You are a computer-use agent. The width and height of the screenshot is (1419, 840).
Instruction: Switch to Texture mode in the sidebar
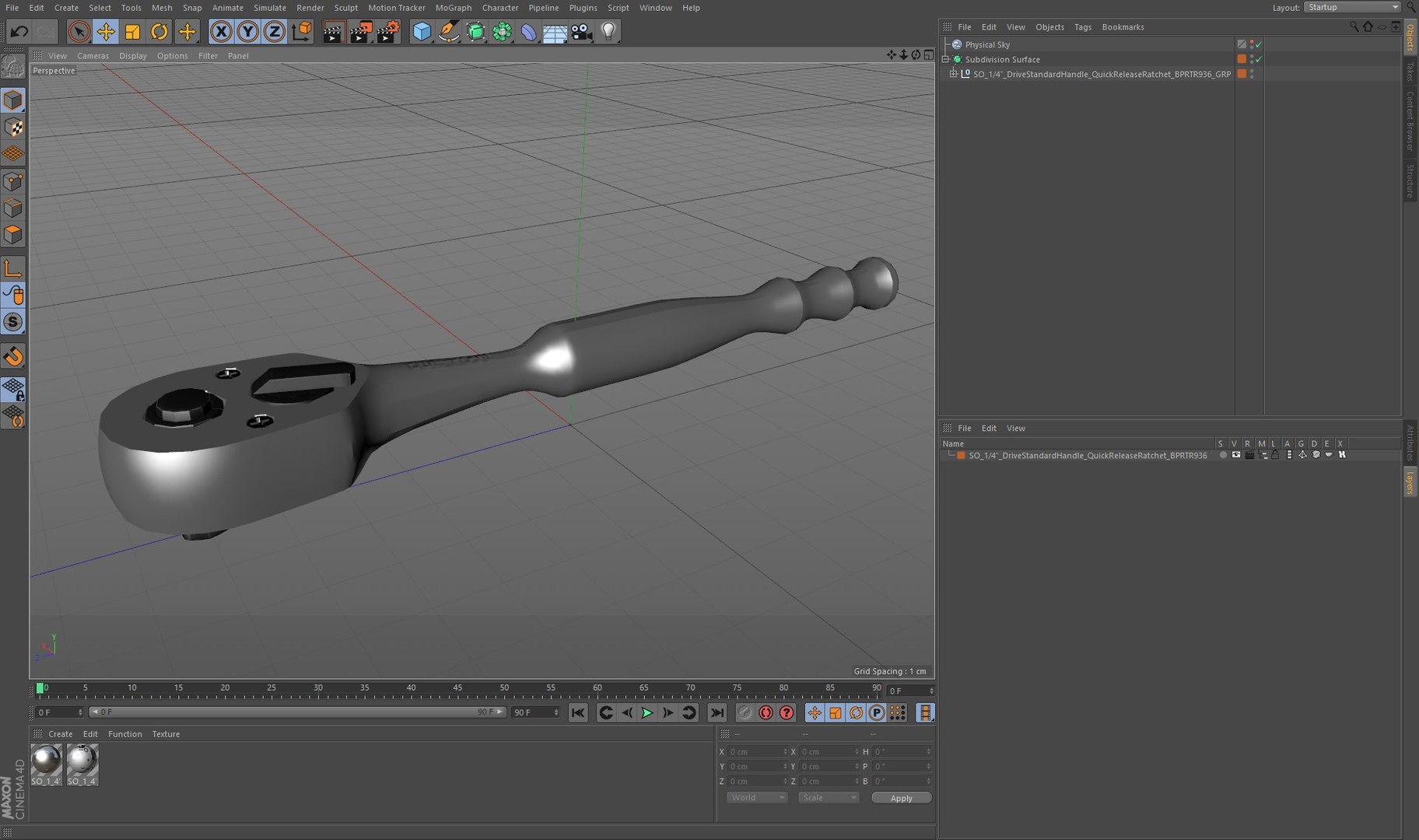pyautogui.click(x=13, y=128)
